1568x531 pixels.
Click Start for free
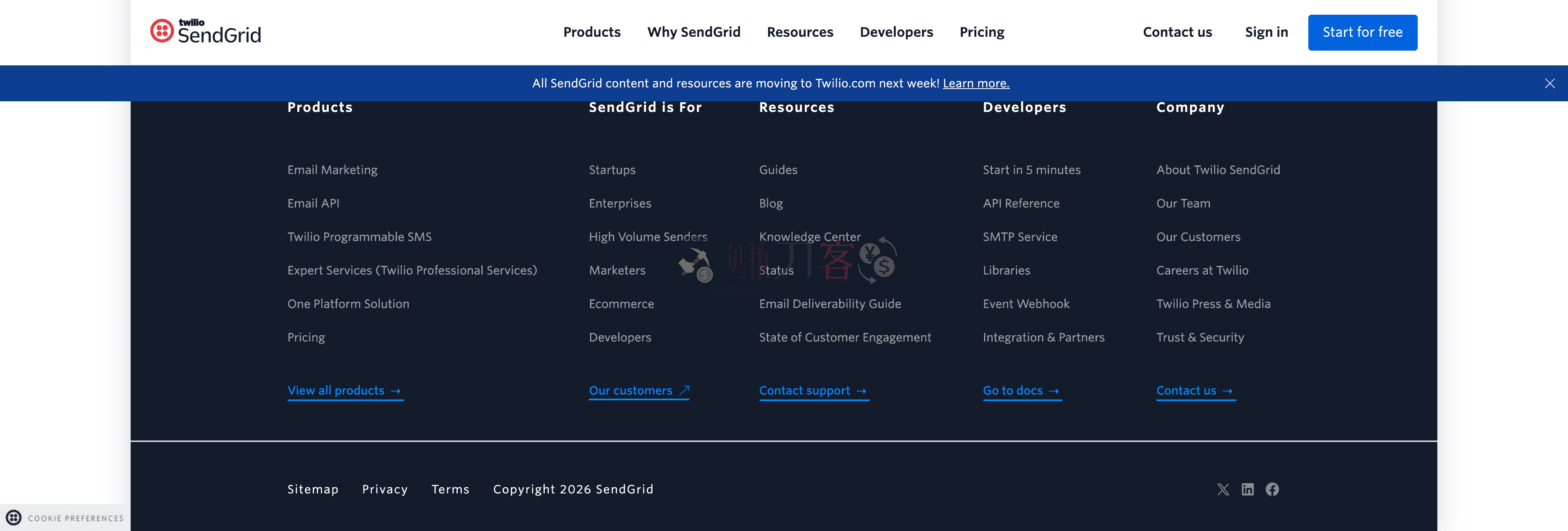coord(1362,32)
